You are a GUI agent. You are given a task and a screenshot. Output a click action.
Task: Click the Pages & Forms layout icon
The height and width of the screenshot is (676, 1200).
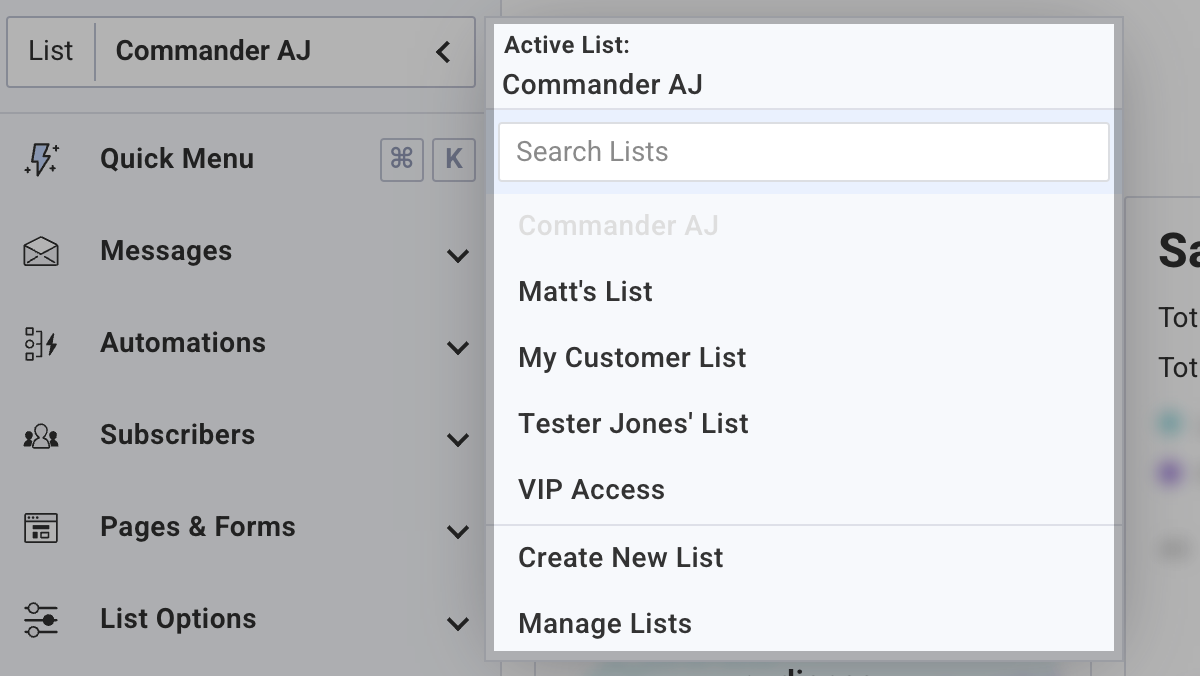tap(41, 528)
